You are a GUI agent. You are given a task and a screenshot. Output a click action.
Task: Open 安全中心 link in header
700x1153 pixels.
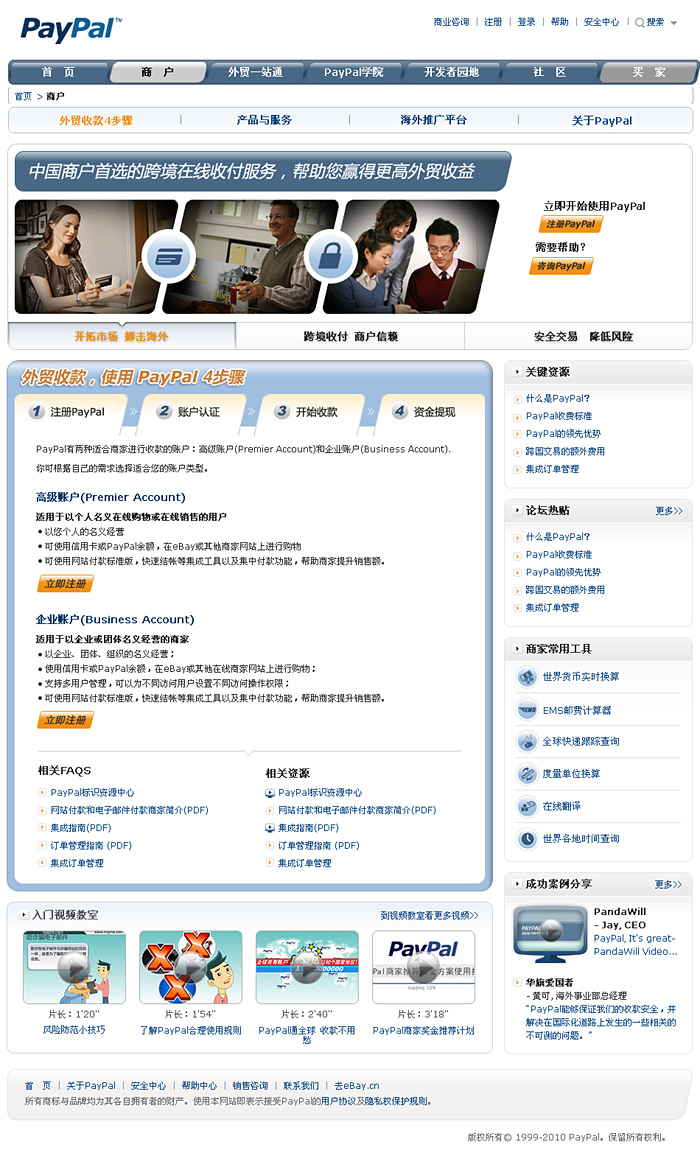[601, 22]
